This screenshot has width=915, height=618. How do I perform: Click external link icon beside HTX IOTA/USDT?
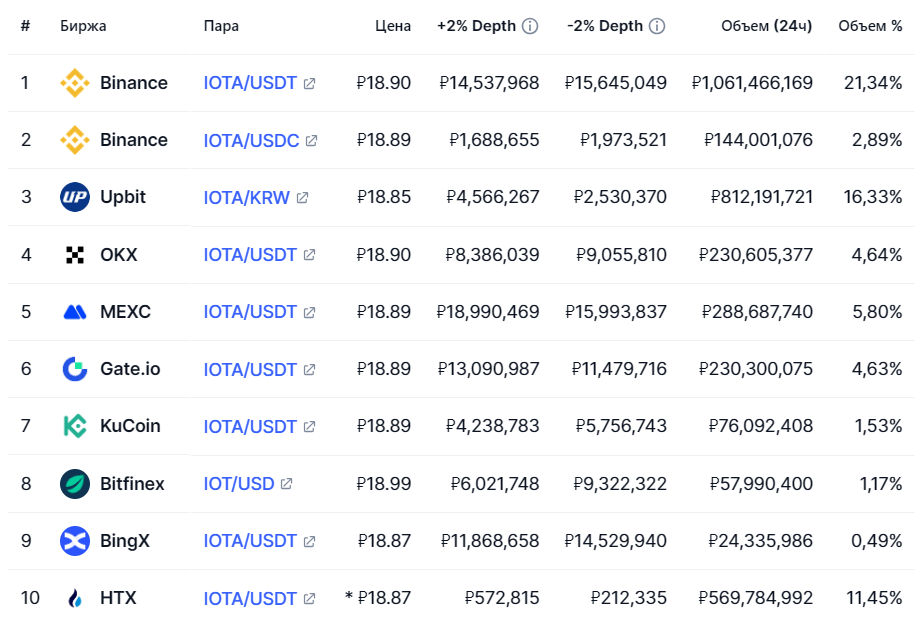[x=309, y=599]
